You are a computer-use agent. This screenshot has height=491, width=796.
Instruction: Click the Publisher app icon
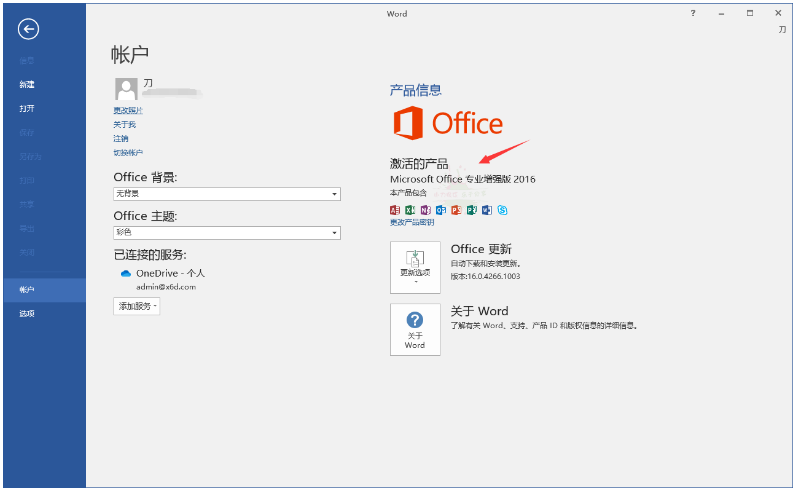pos(472,210)
